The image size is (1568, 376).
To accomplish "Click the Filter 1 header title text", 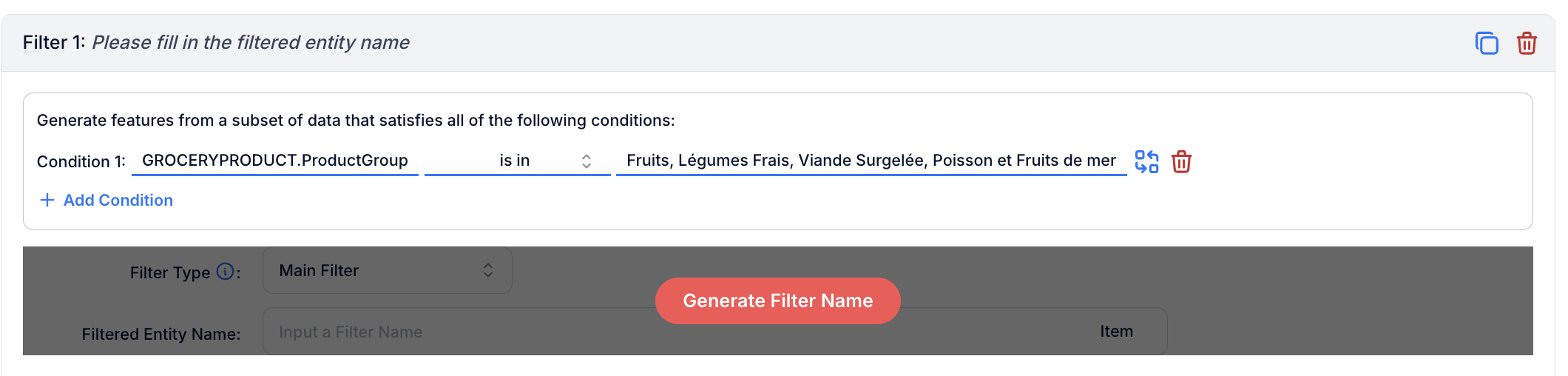I will [216, 43].
